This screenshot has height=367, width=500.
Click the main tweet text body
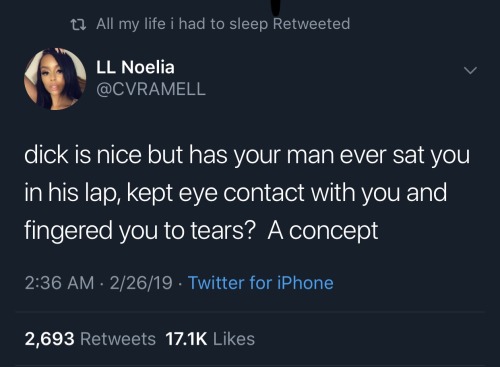[x=247, y=193]
